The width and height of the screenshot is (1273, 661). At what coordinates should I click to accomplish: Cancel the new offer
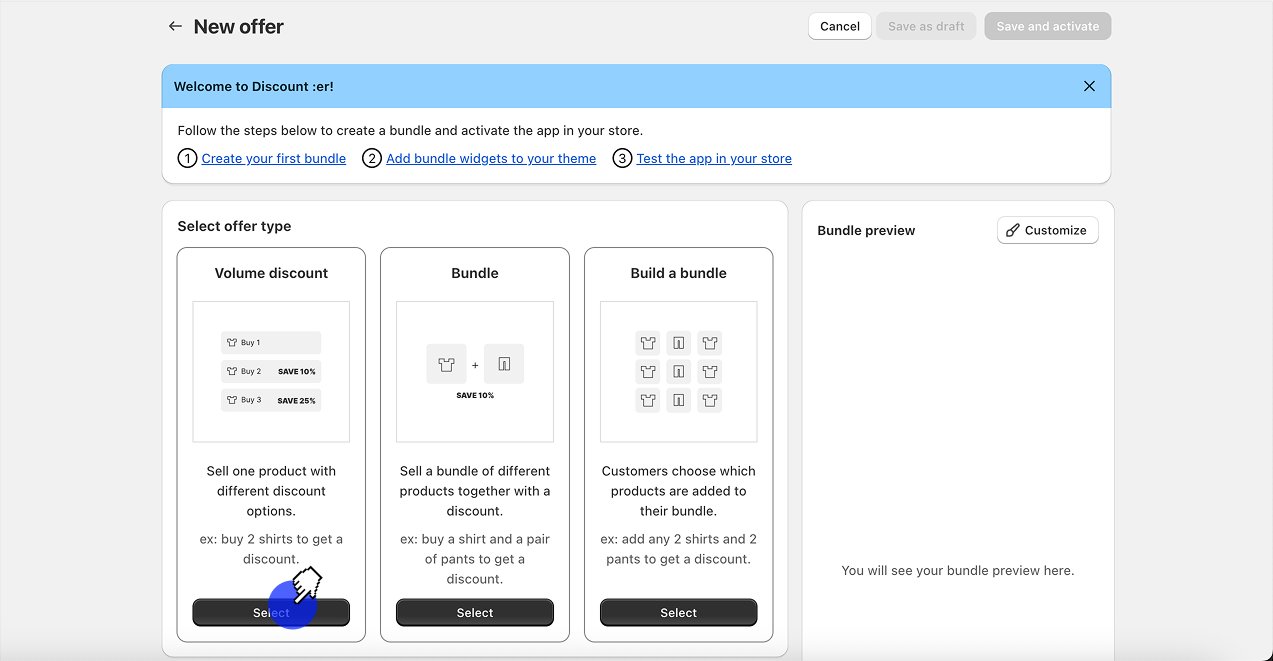pos(839,26)
